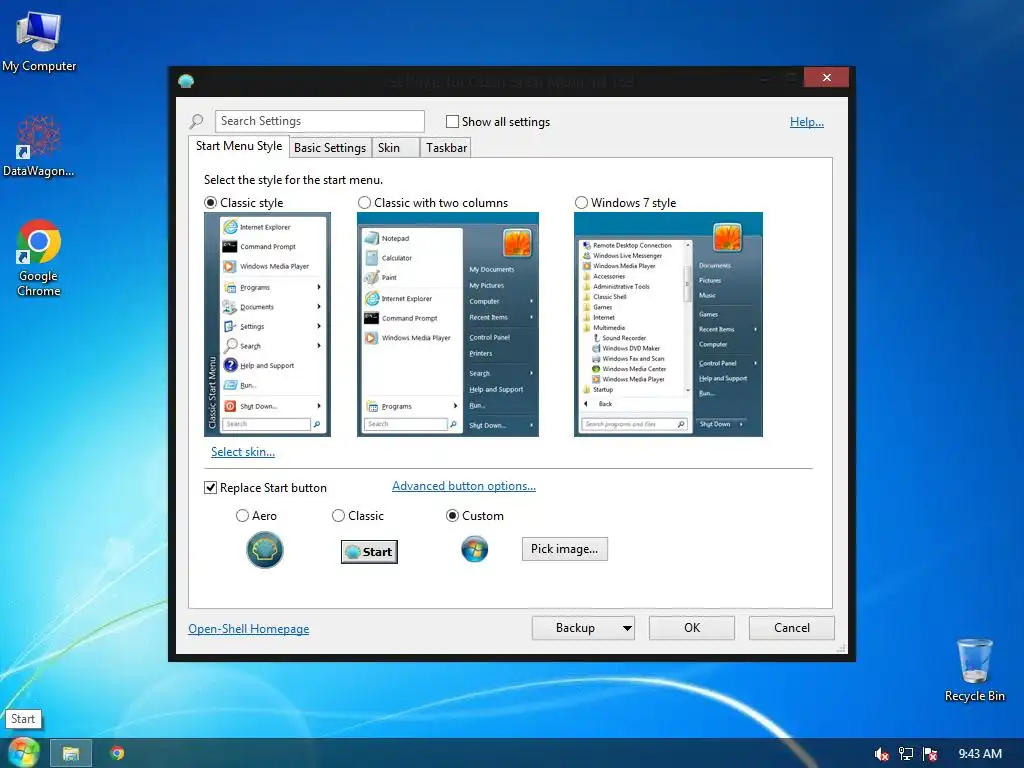Click the muted volume tray icon
This screenshot has width=1024, height=768.
[x=881, y=754]
